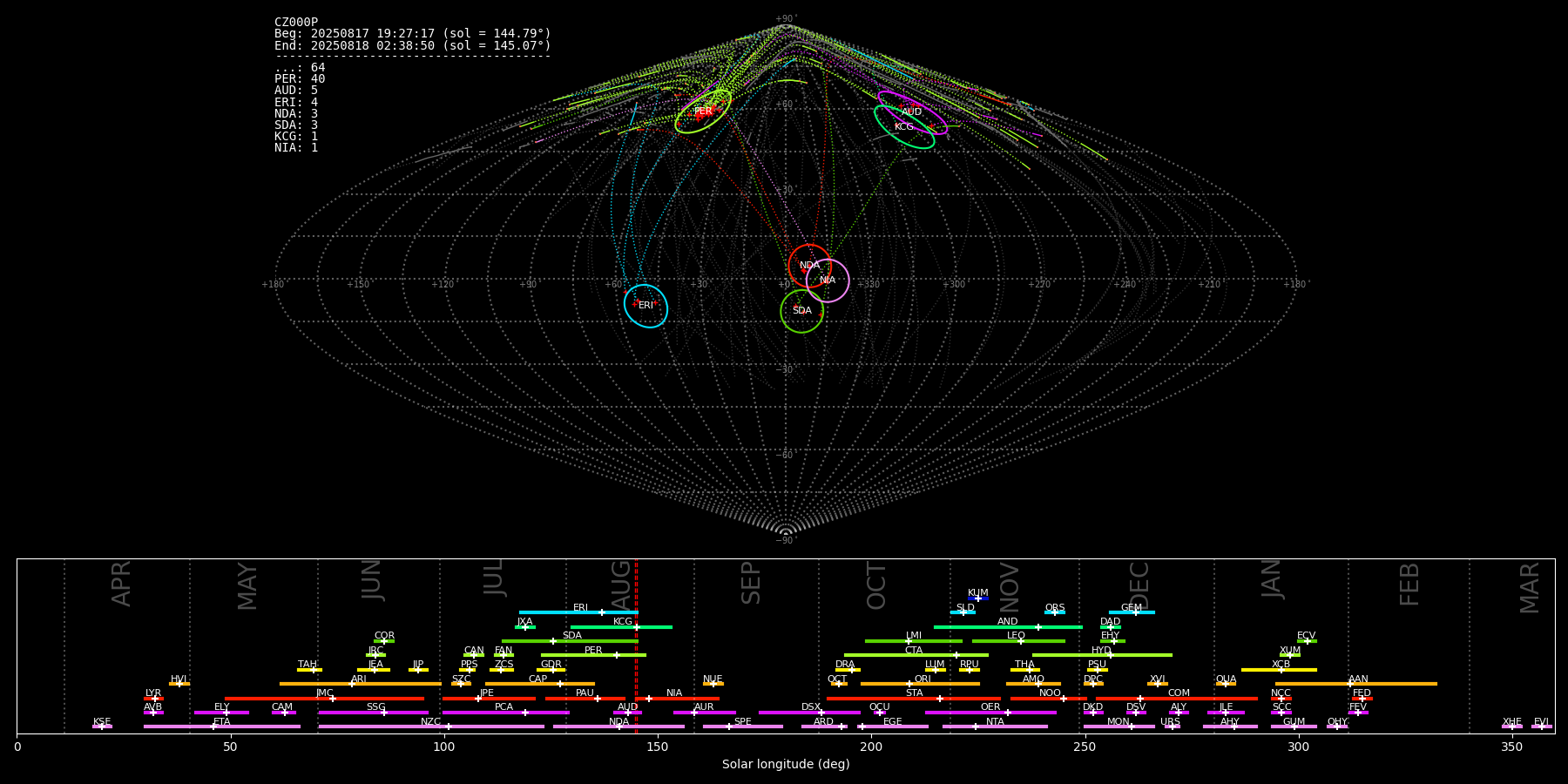Click the 'NDA: 3' legend entry
This screenshot has height=784, width=1568.
click(x=296, y=113)
